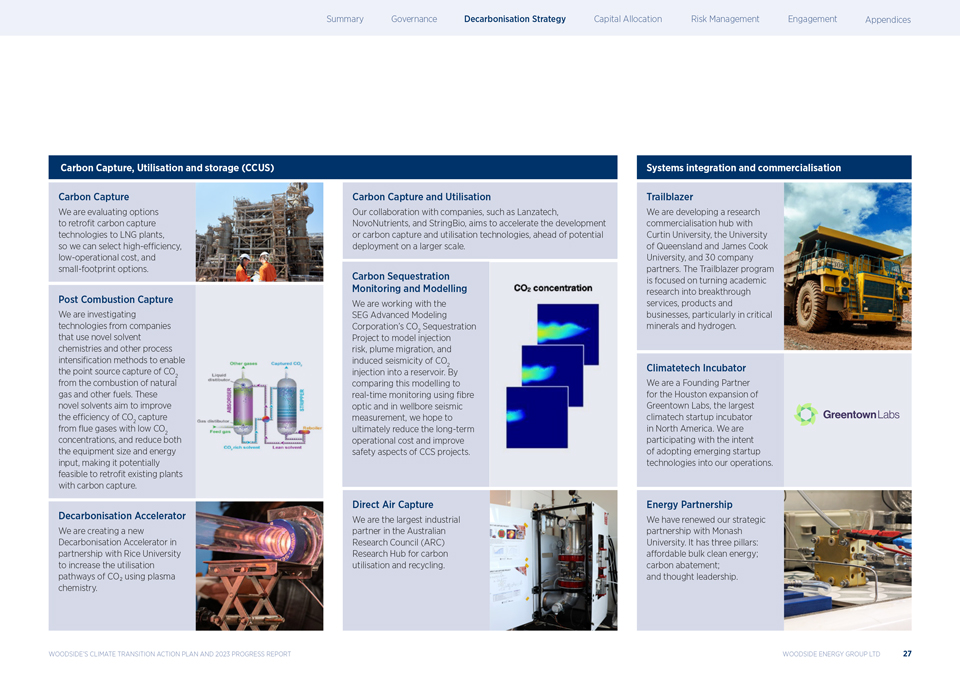Click the Carbon Capture, Utilisation and storage header
Screen dimensions: 960x679
coord(167,168)
